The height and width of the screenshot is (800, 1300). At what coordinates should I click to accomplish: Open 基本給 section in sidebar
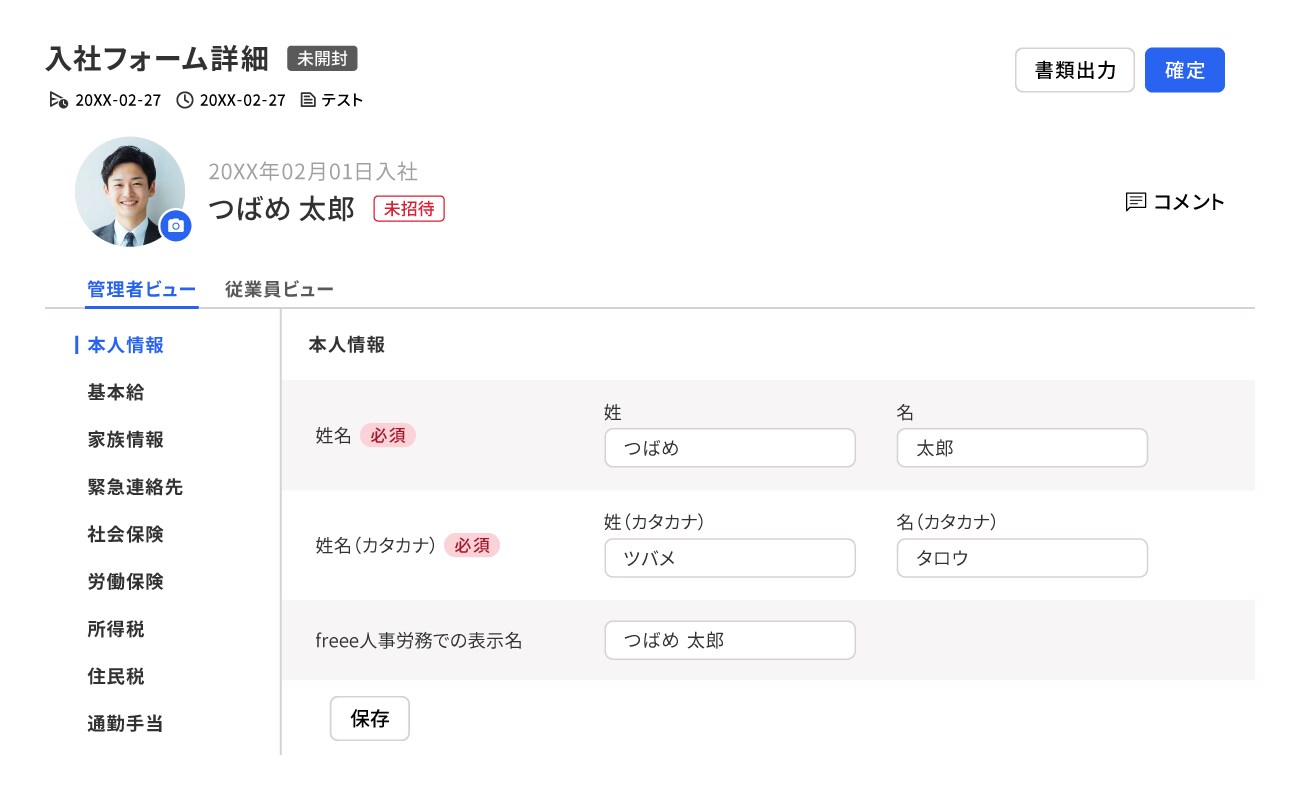click(116, 393)
